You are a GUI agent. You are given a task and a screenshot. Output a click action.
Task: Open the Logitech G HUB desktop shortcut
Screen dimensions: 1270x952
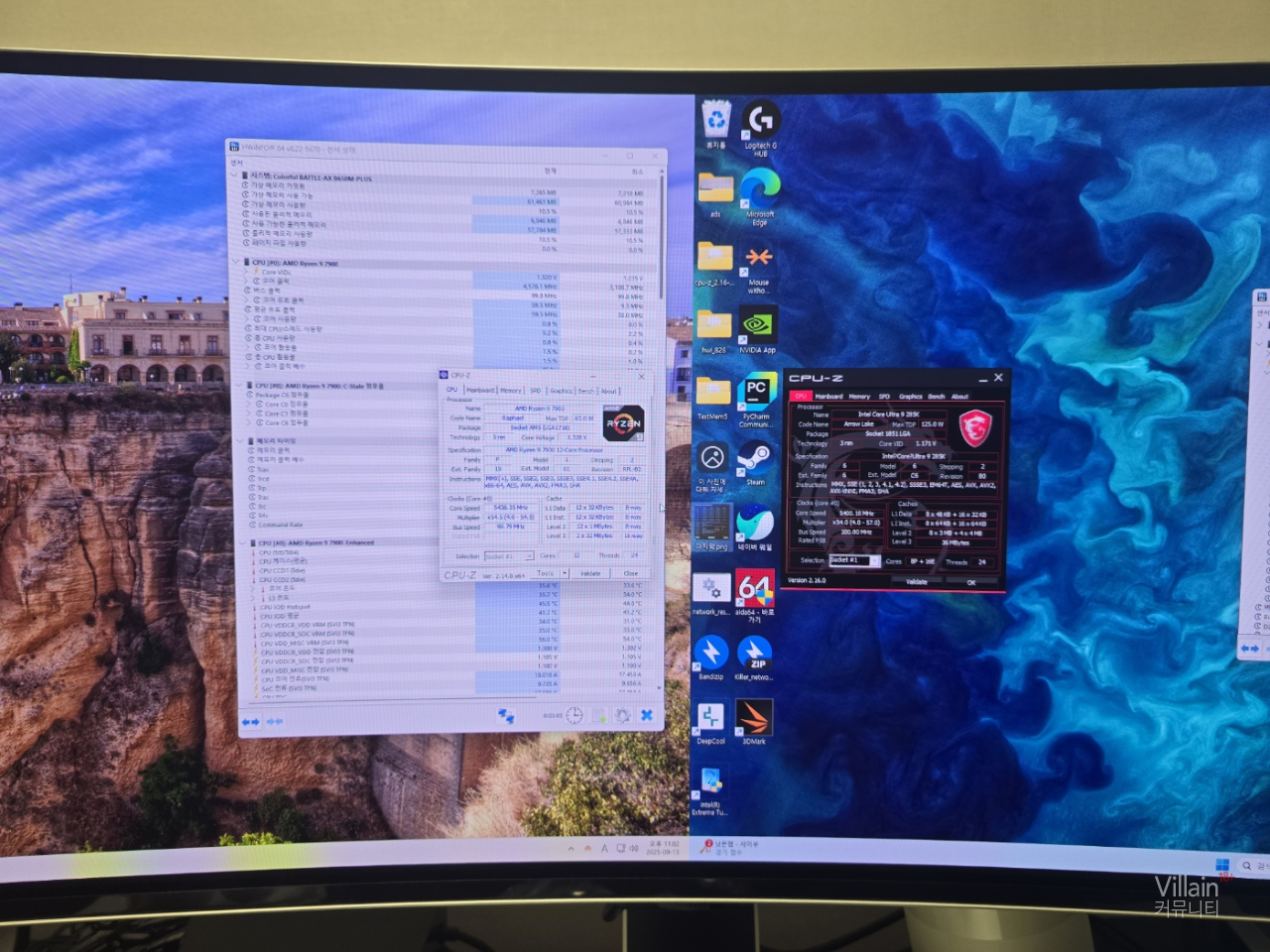coord(760,123)
